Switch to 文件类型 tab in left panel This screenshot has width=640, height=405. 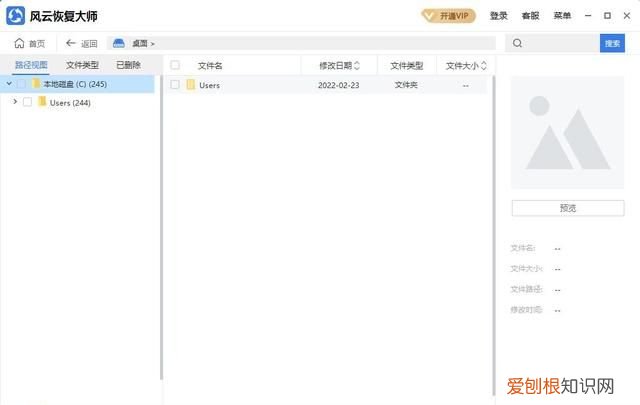point(82,65)
